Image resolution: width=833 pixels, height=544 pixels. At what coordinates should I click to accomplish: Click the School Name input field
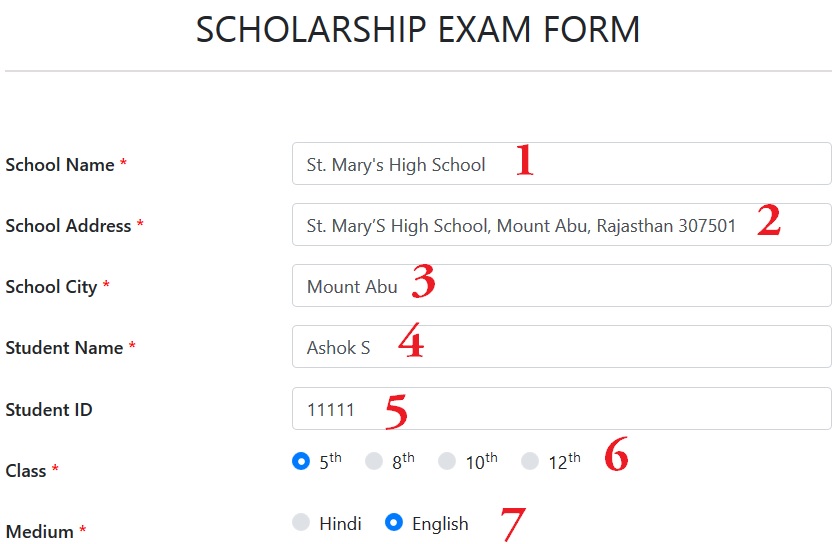562,164
